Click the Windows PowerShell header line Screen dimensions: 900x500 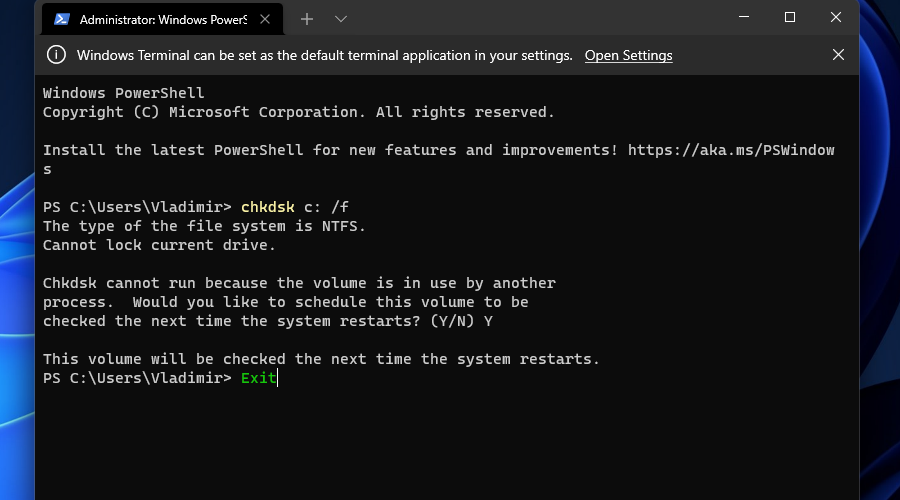click(123, 93)
